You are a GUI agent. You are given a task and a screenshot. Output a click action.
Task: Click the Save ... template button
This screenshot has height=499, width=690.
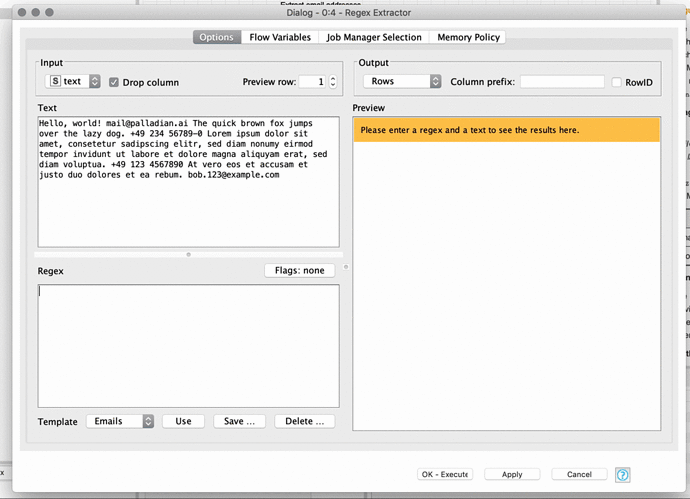239,421
